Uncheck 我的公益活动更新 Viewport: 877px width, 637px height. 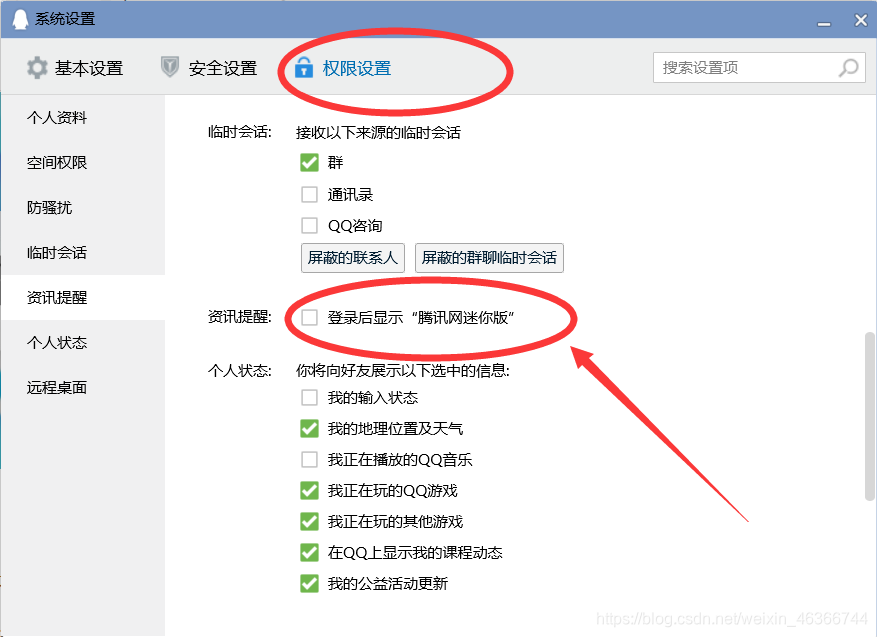pos(309,584)
